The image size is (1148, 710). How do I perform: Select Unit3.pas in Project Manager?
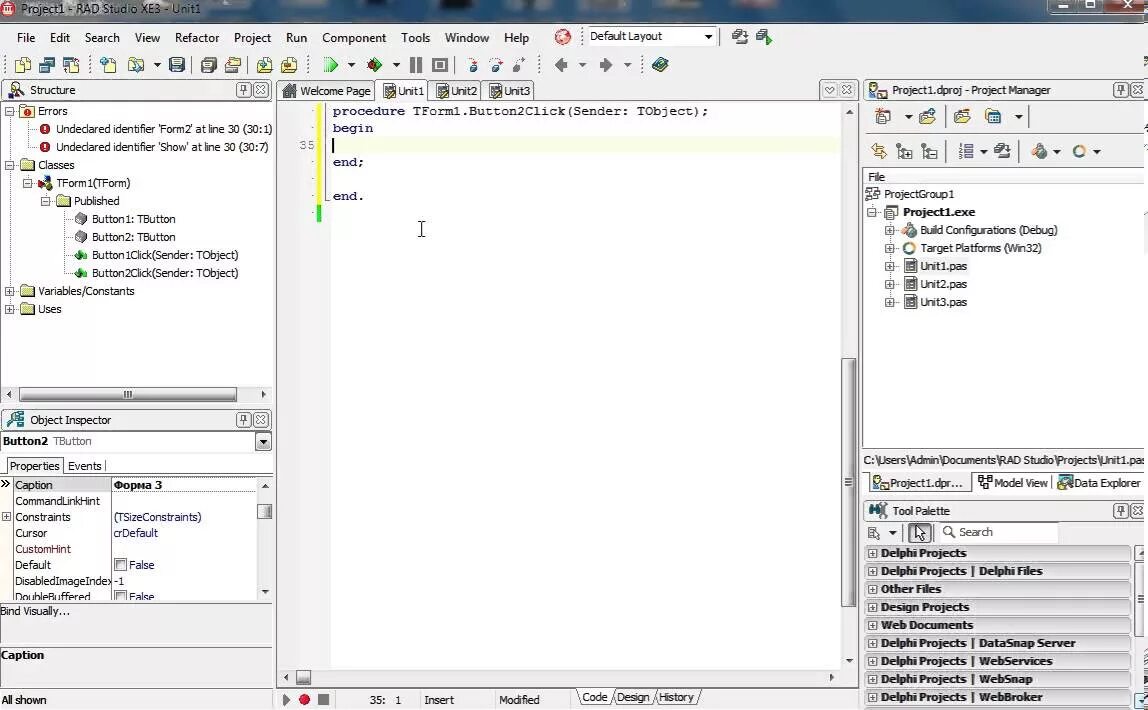click(x=943, y=302)
